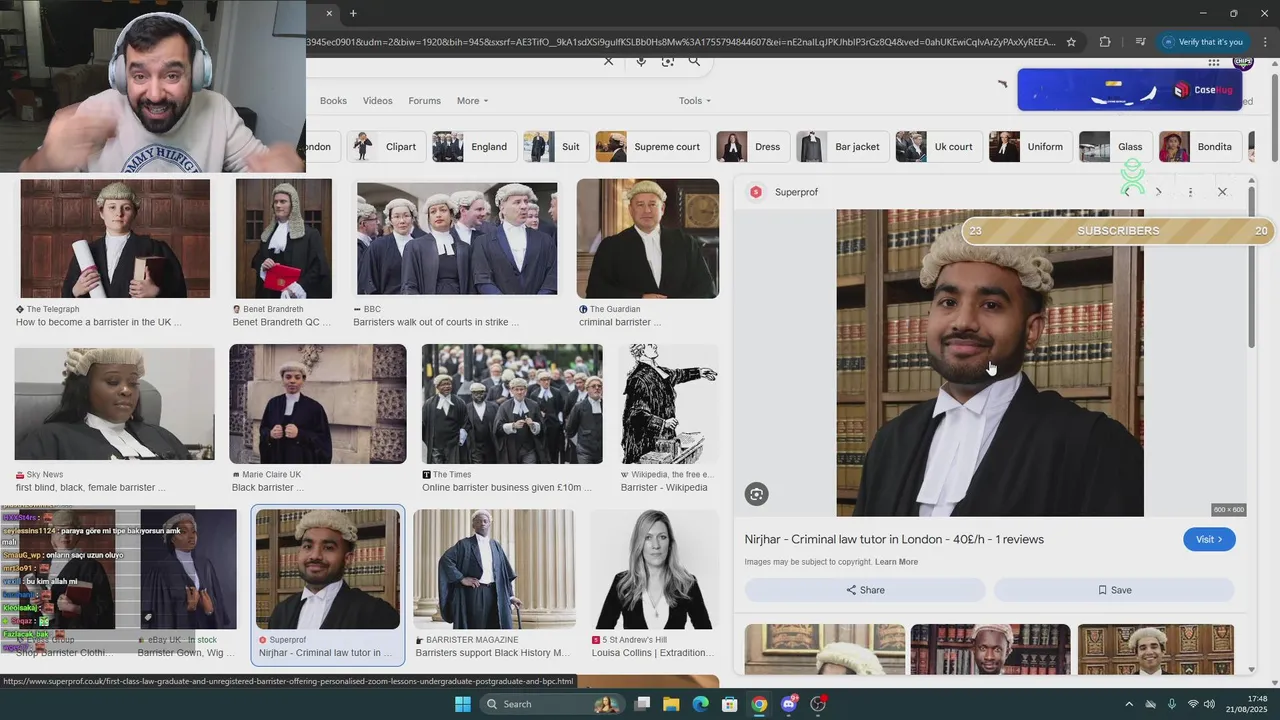This screenshot has height=720, width=1280.
Task: Filter images by the England chip
Action: (473, 147)
